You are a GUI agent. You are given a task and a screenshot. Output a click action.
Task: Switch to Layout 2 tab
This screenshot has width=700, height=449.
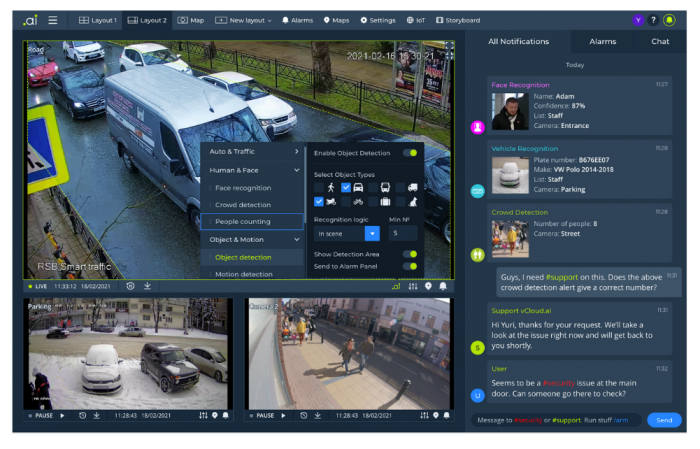pos(147,21)
